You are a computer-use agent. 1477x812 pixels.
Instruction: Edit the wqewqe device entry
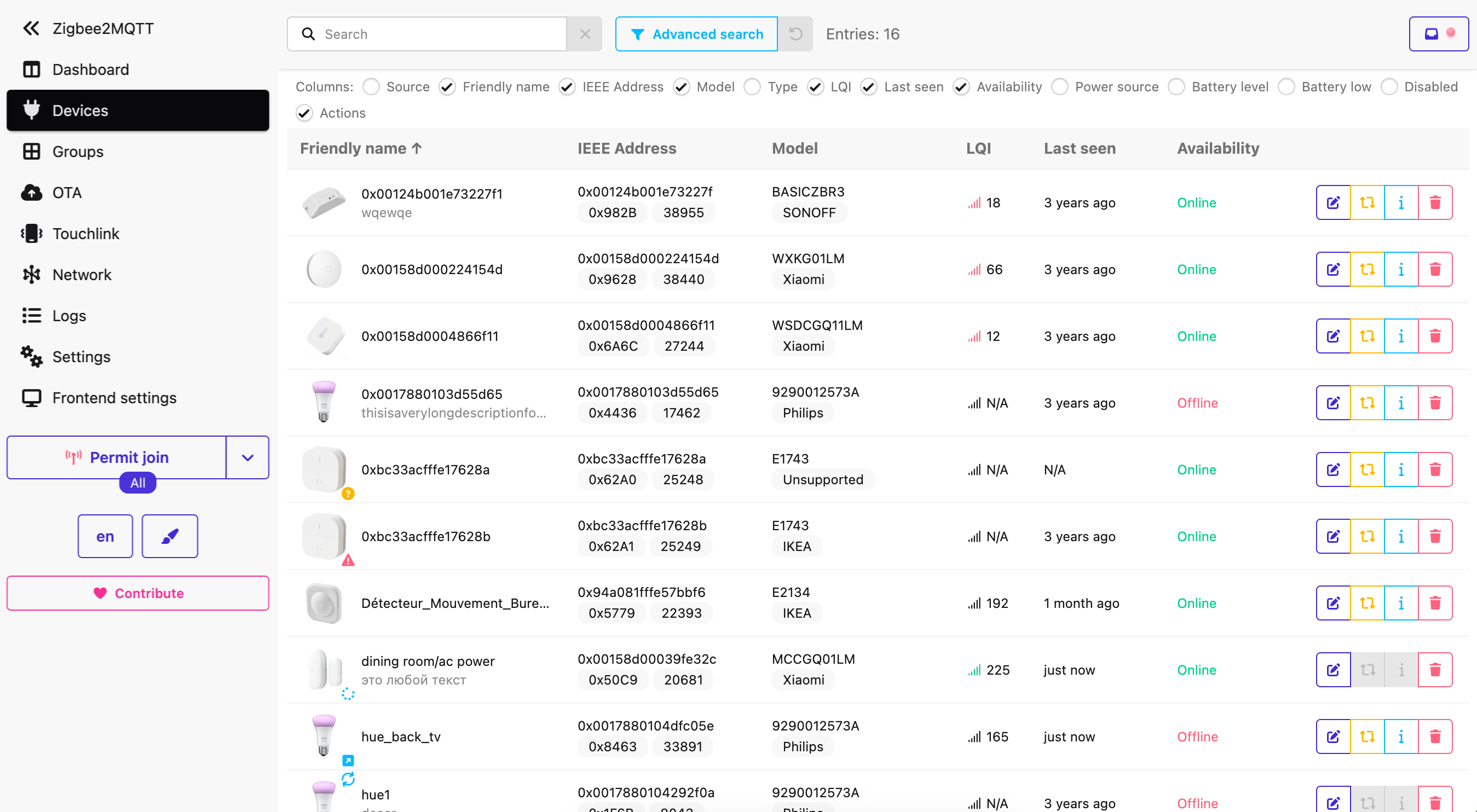1333,202
